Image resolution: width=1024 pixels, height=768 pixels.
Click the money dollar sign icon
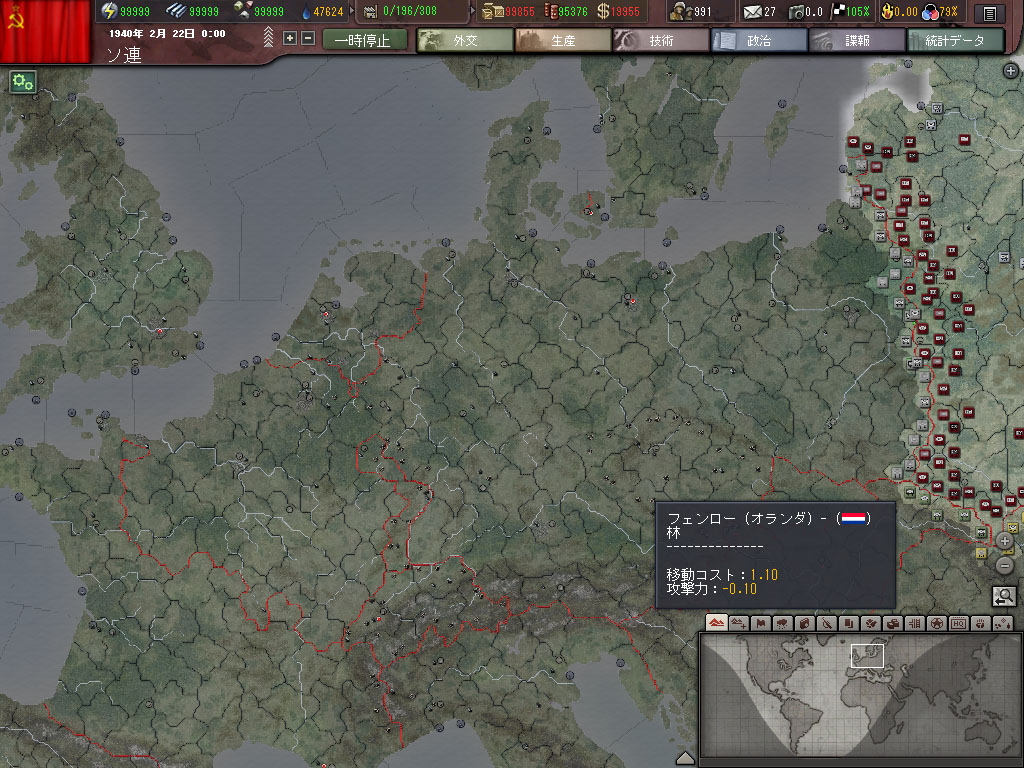tap(603, 11)
